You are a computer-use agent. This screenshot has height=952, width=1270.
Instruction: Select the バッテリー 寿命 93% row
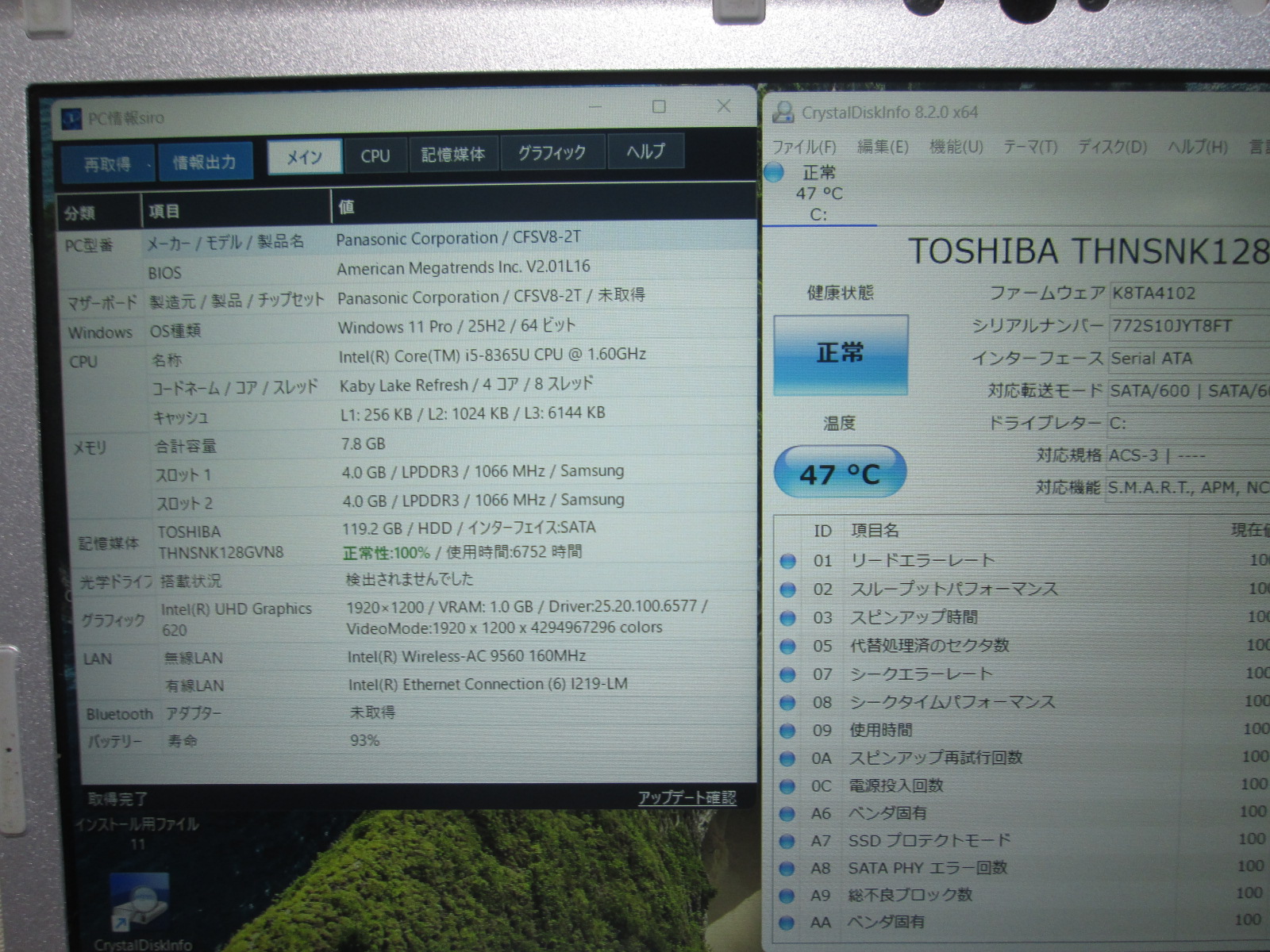(420, 740)
